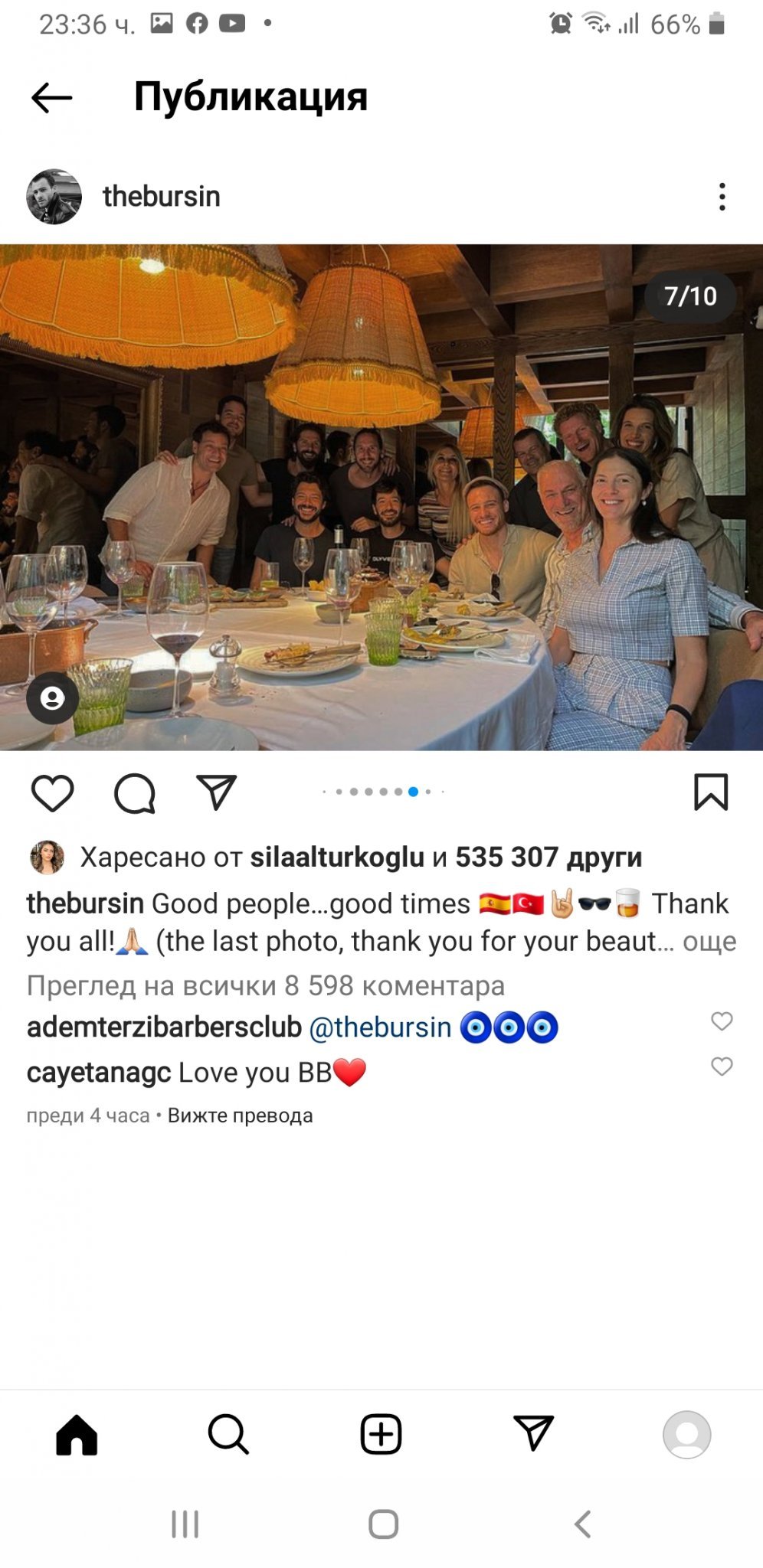Go to Home tab in bottom bar
763x1568 pixels.
pos(77,1434)
